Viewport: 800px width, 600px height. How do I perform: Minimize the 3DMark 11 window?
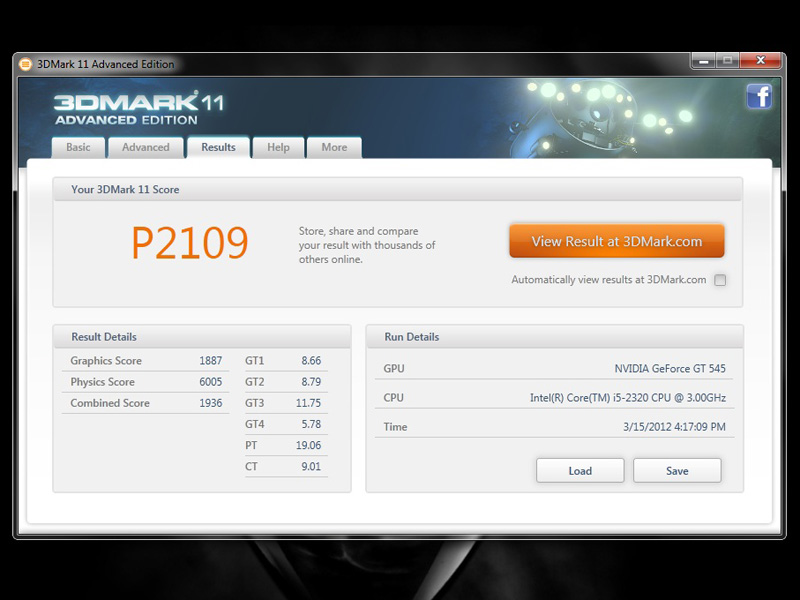click(x=703, y=61)
